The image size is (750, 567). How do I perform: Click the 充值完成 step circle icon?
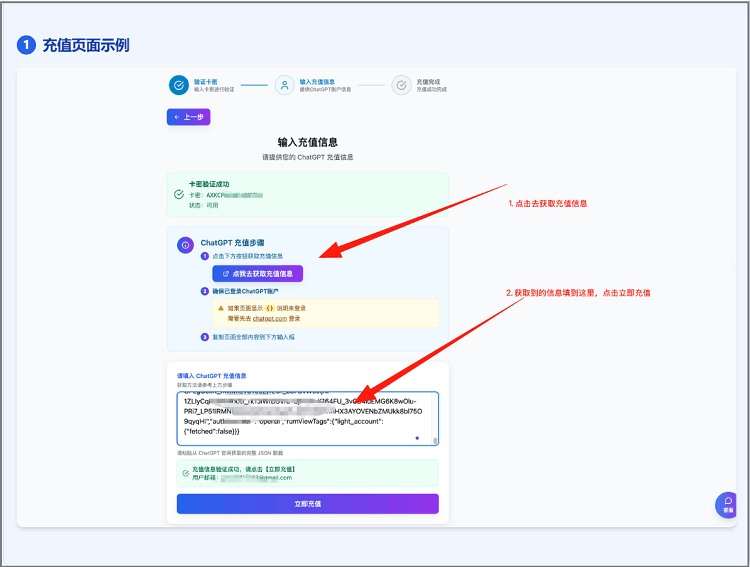pos(401,85)
